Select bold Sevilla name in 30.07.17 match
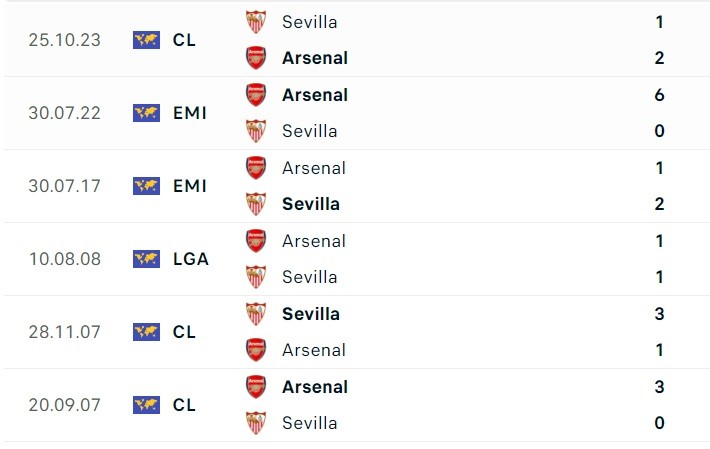710x449 pixels. [x=311, y=204]
